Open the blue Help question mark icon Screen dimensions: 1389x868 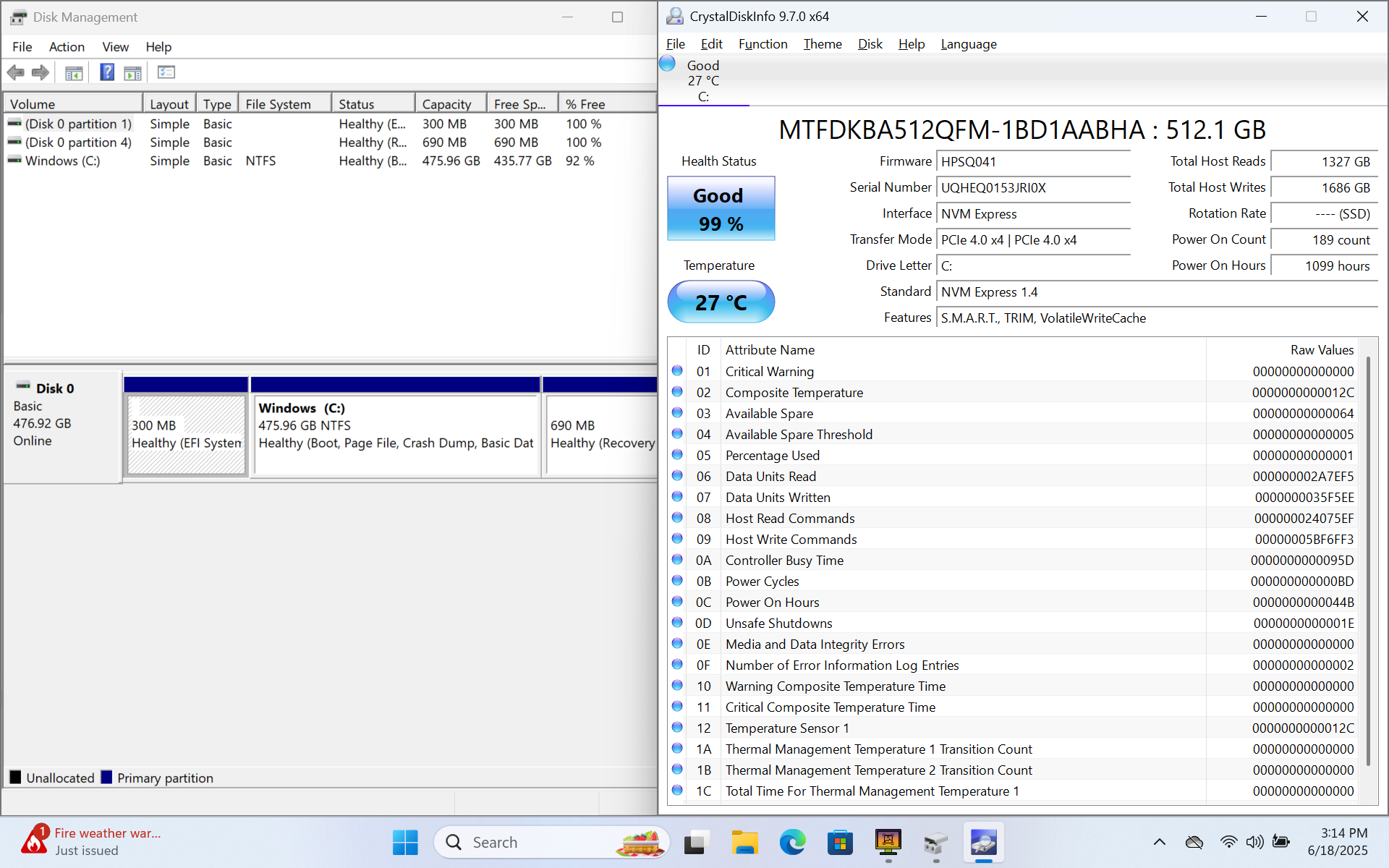click(107, 72)
